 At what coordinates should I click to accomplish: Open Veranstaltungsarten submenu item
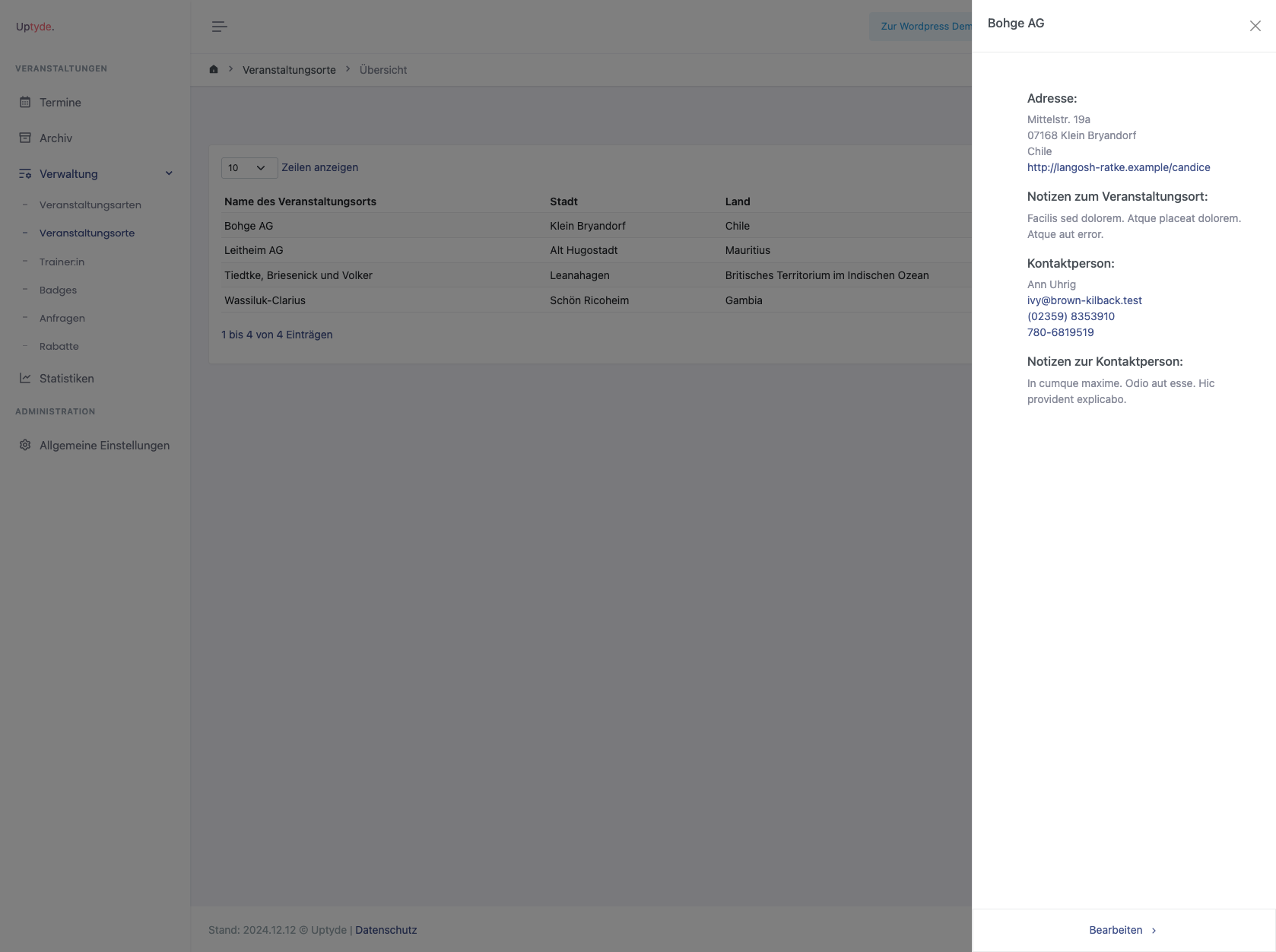(90, 205)
